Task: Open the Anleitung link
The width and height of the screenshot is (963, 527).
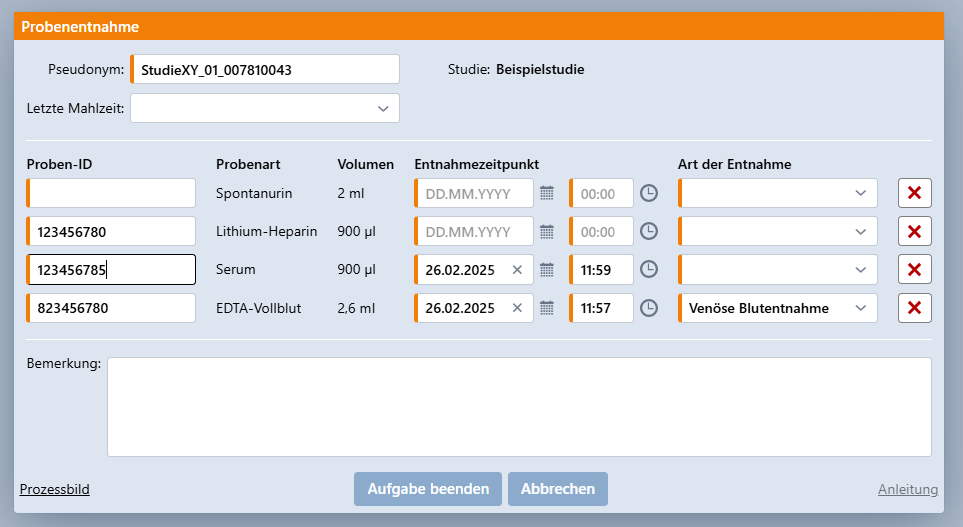Action: (907, 489)
